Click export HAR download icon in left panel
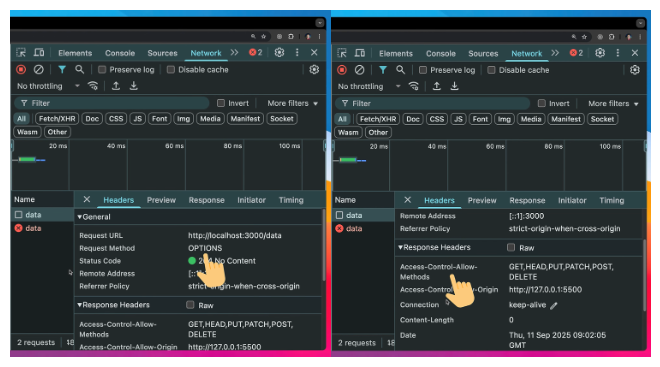The width and height of the screenshot is (660, 367). tap(133, 86)
